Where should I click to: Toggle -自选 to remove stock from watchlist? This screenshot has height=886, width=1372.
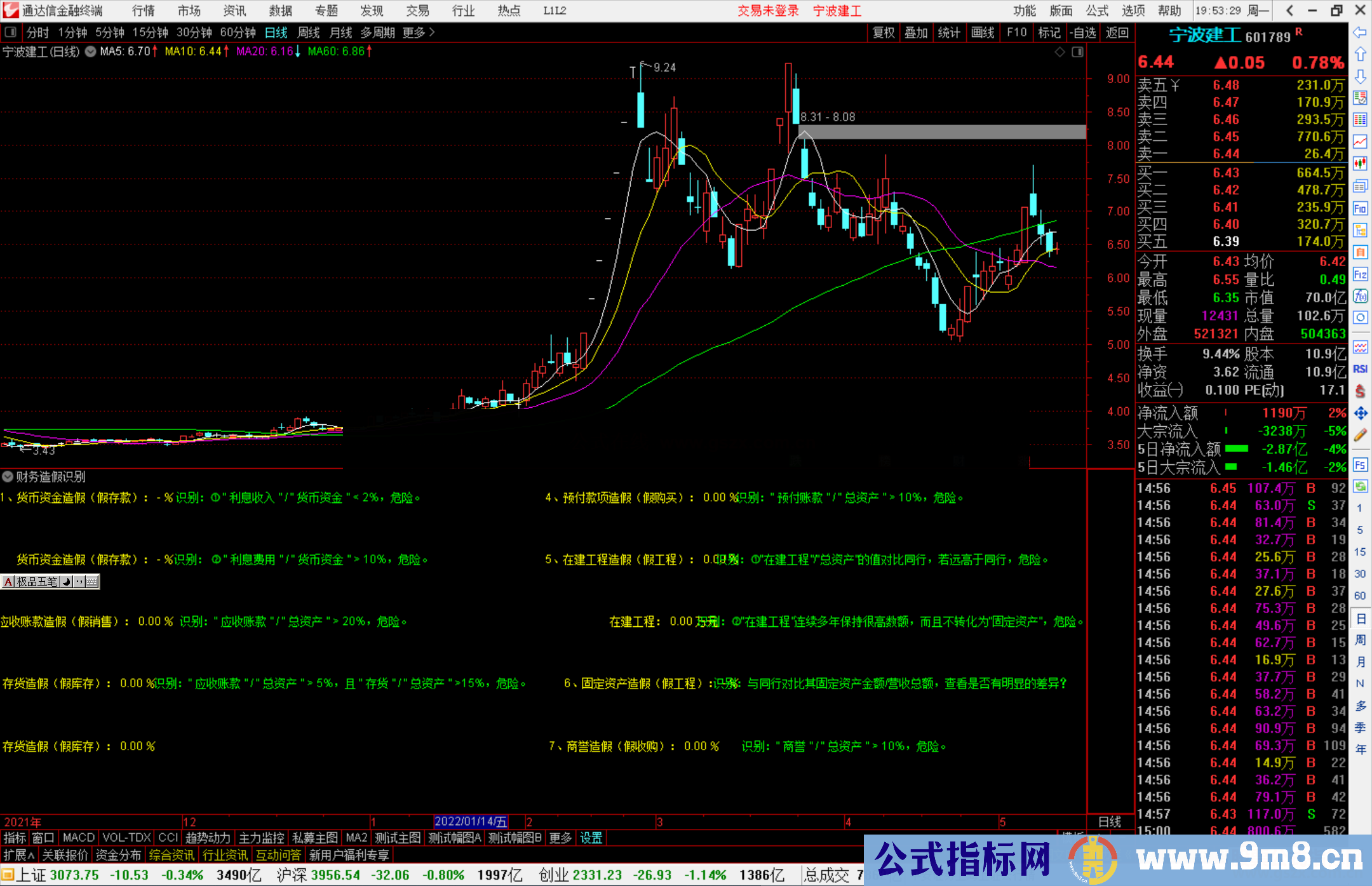click(x=1083, y=32)
